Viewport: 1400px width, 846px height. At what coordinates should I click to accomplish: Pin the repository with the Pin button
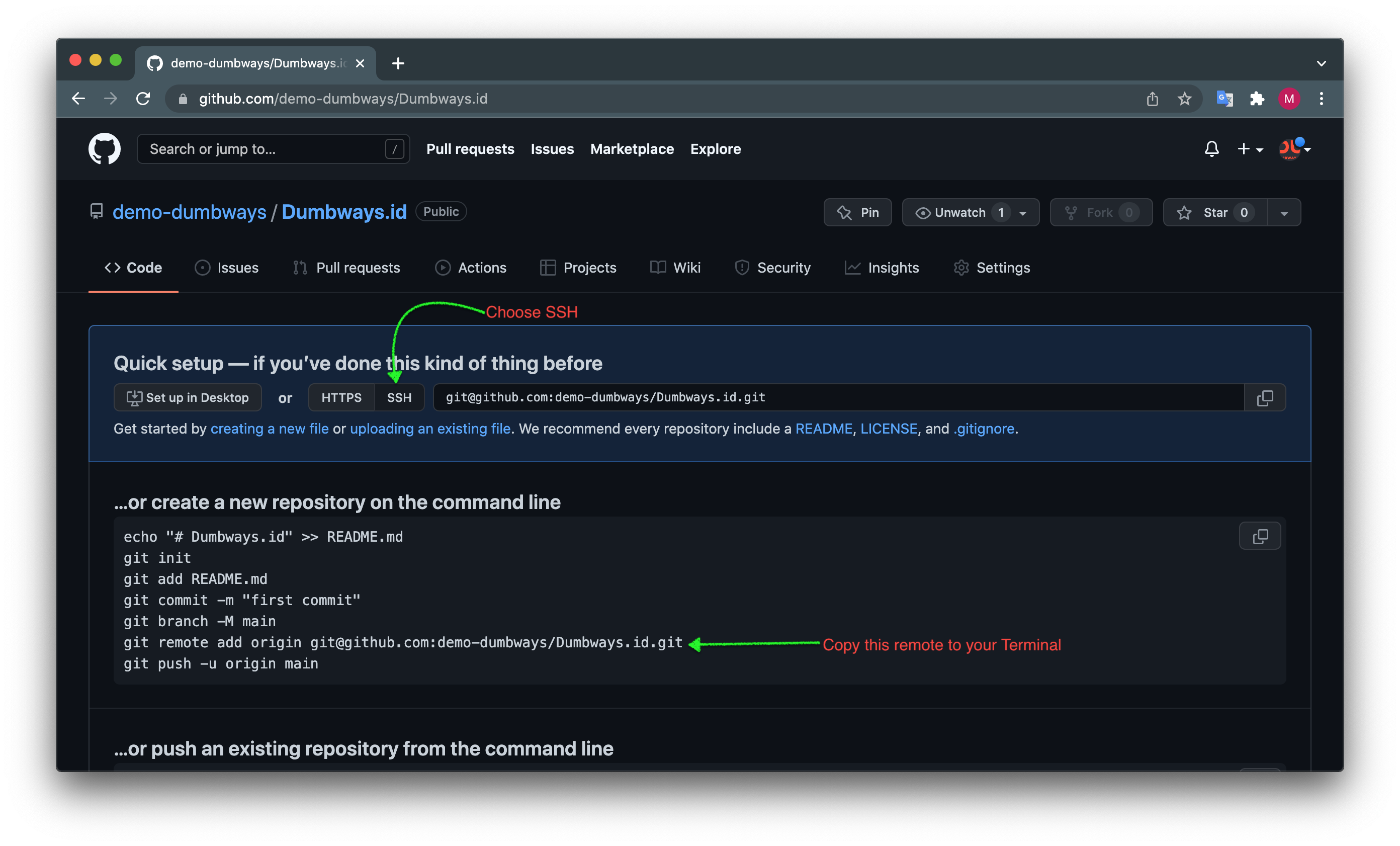pyautogui.click(x=857, y=212)
